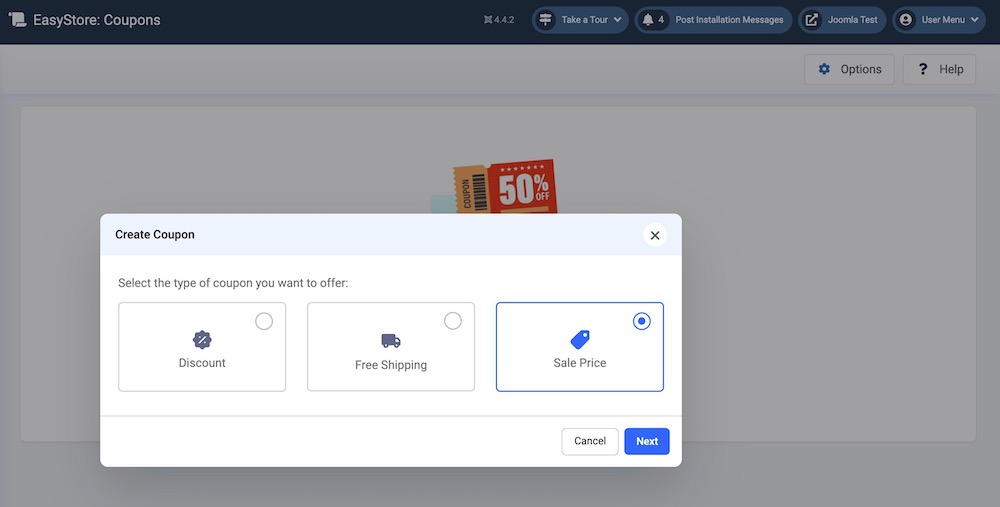Click the Sale Price tag icon

click(580, 340)
